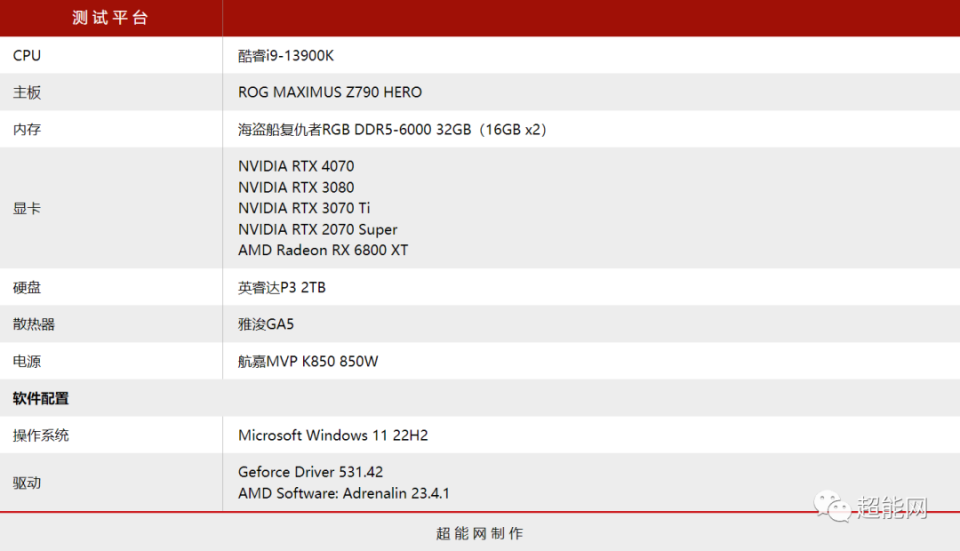
Task: Click the 雅浚GA5 value
Action: [x=266, y=324]
